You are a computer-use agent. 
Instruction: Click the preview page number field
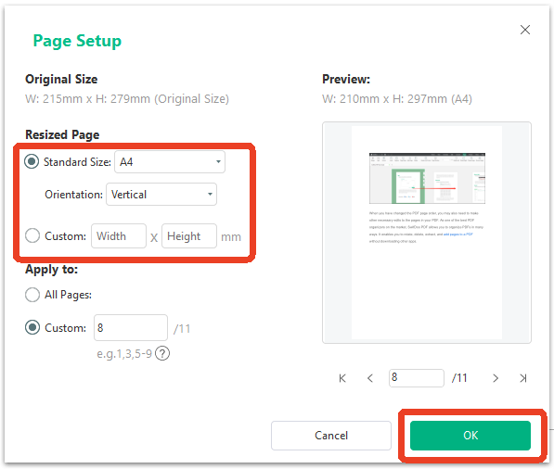click(417, 378)
